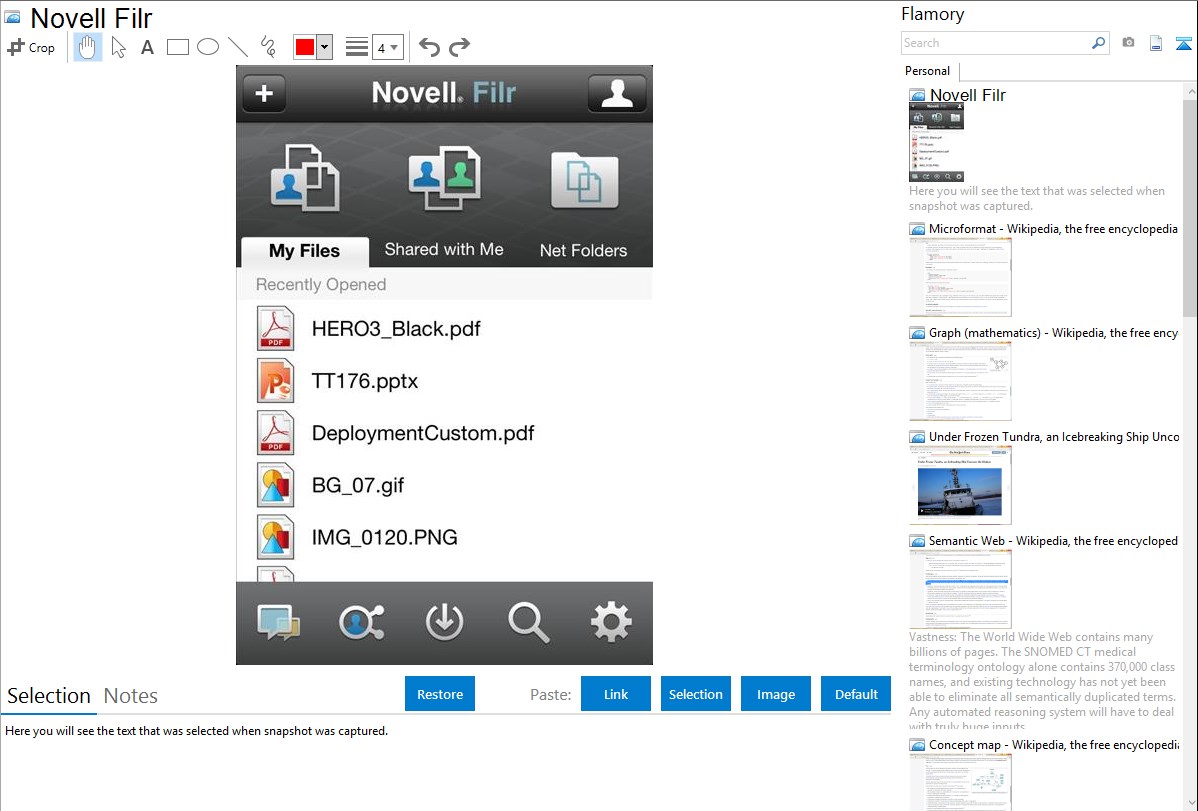The width and height of the screenshot is (1198, 811).
Task: Click the Net Folders icon
Action: (584, 180)
